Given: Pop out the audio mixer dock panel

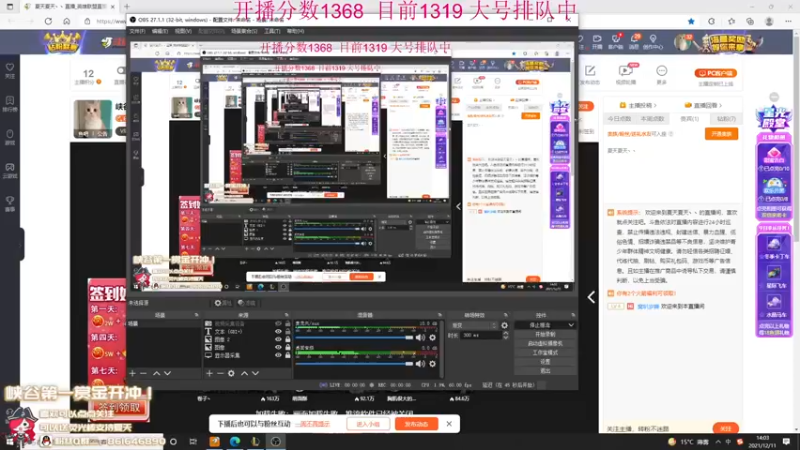Looking at the screenshot, I should click(x=440, y=315).
